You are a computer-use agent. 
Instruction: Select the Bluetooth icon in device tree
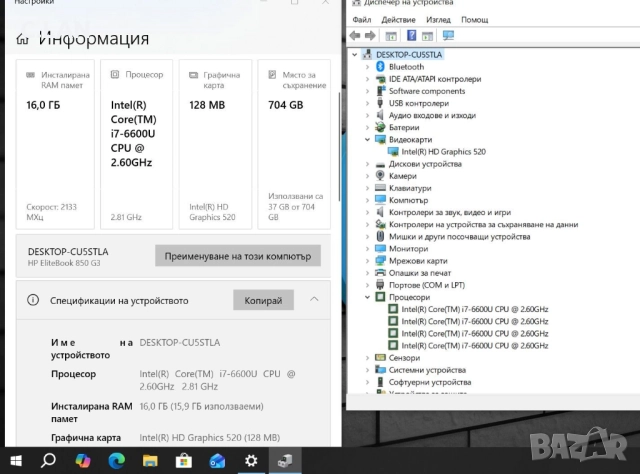[380, 67]
